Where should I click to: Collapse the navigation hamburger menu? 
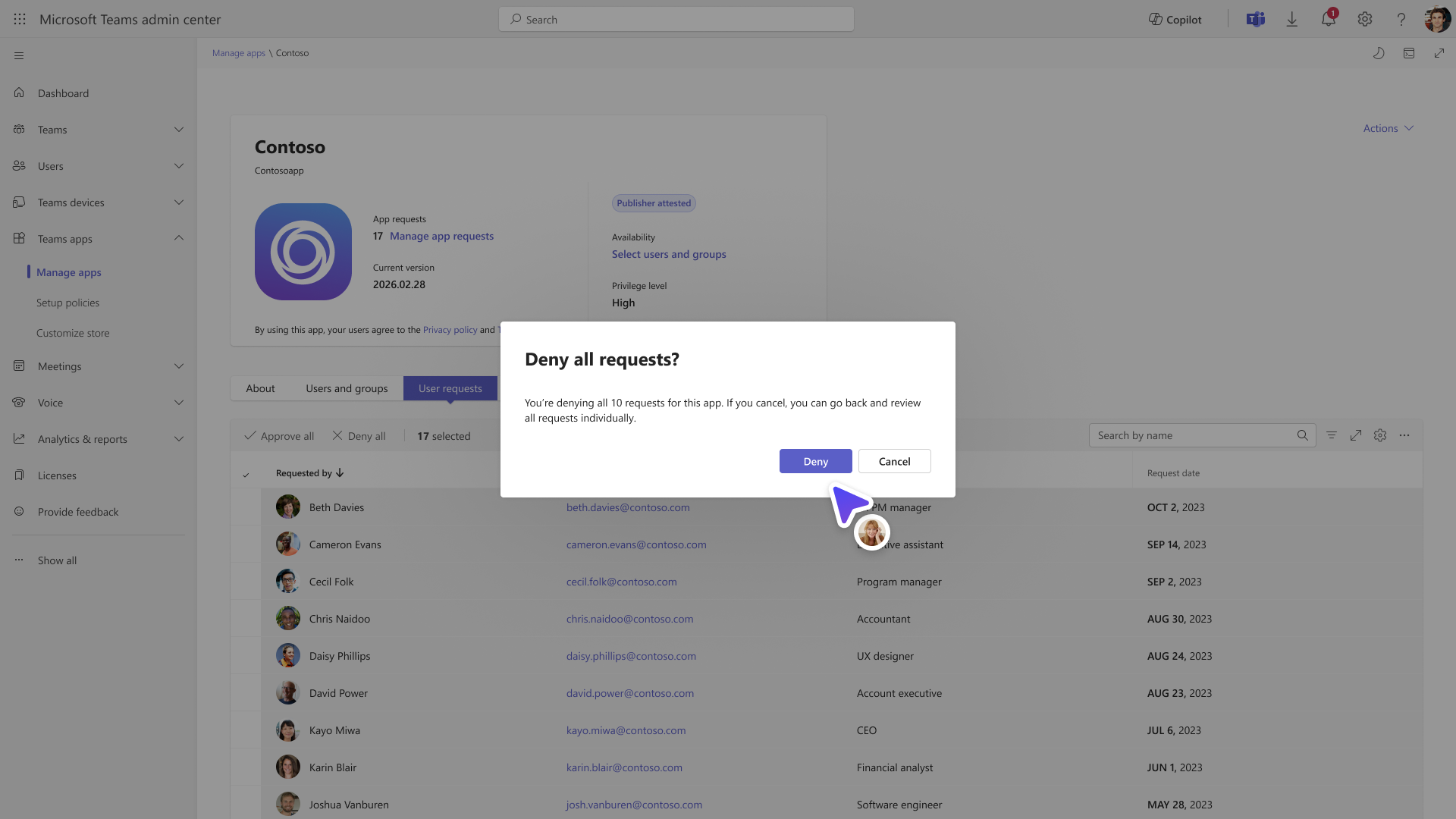[19, 55]
